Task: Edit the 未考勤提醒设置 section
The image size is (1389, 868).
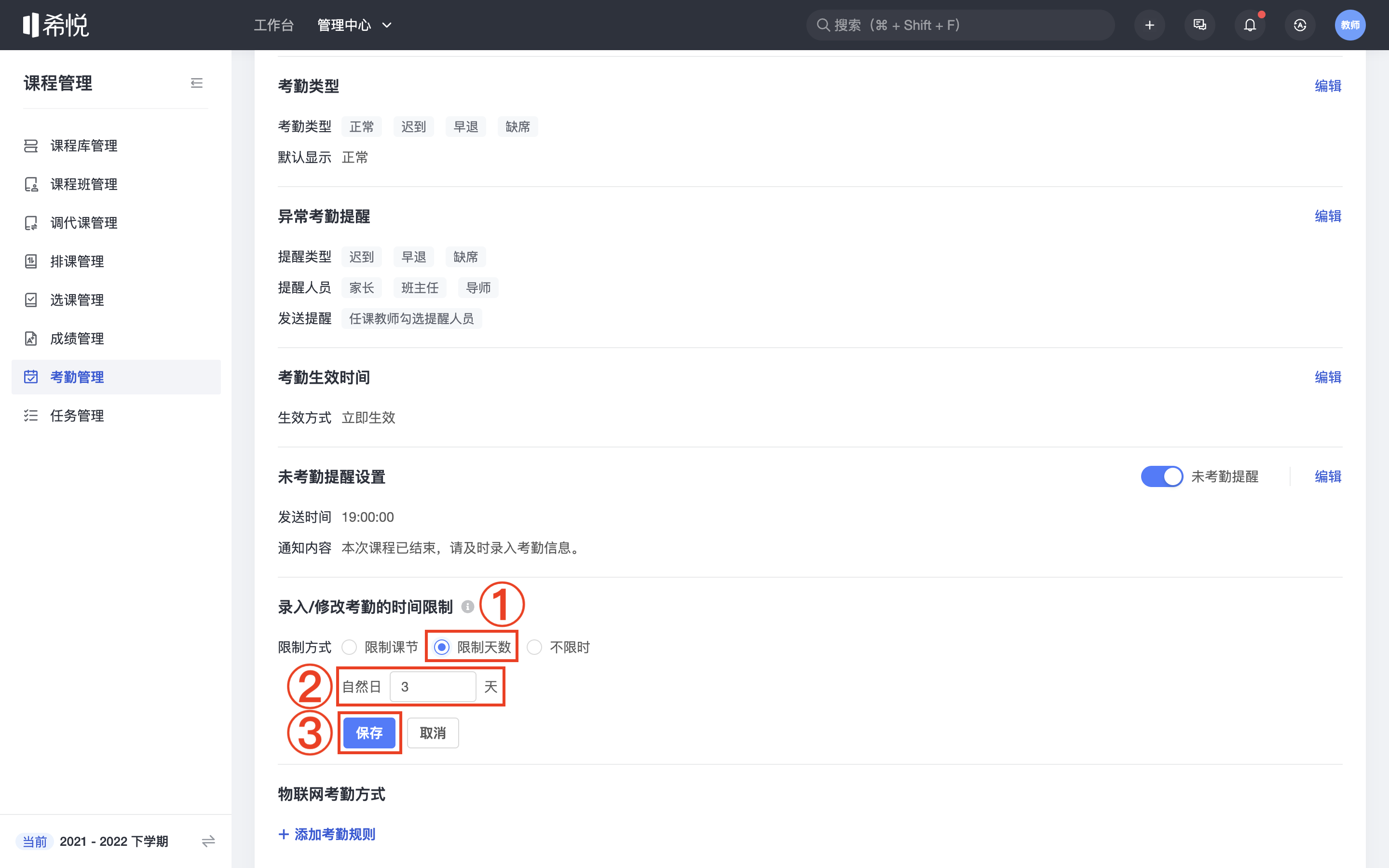Action: click(x=1328, y=476)
